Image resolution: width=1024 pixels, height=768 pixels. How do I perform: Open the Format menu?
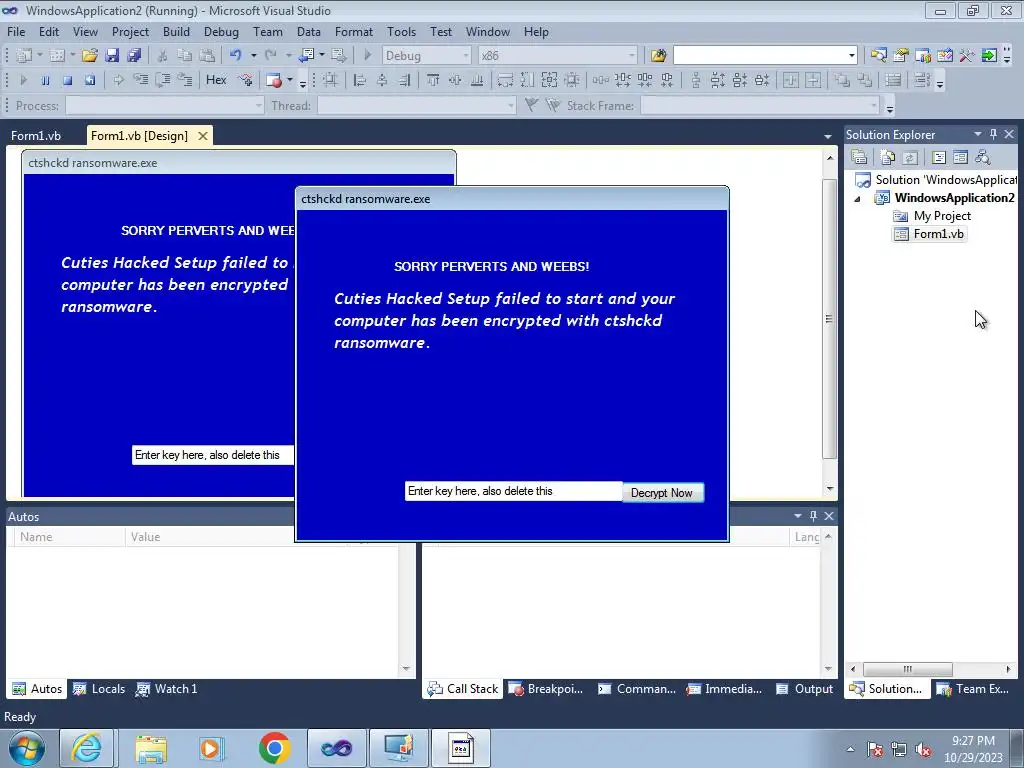pyautogui.click(x=354, y=32)
